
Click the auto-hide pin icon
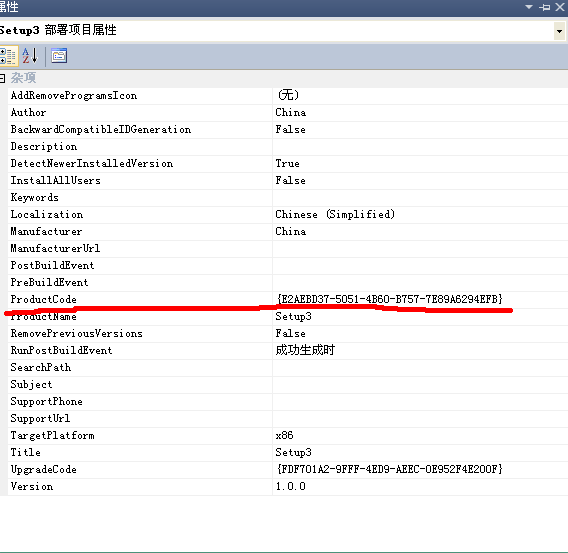tap(544, 7)
